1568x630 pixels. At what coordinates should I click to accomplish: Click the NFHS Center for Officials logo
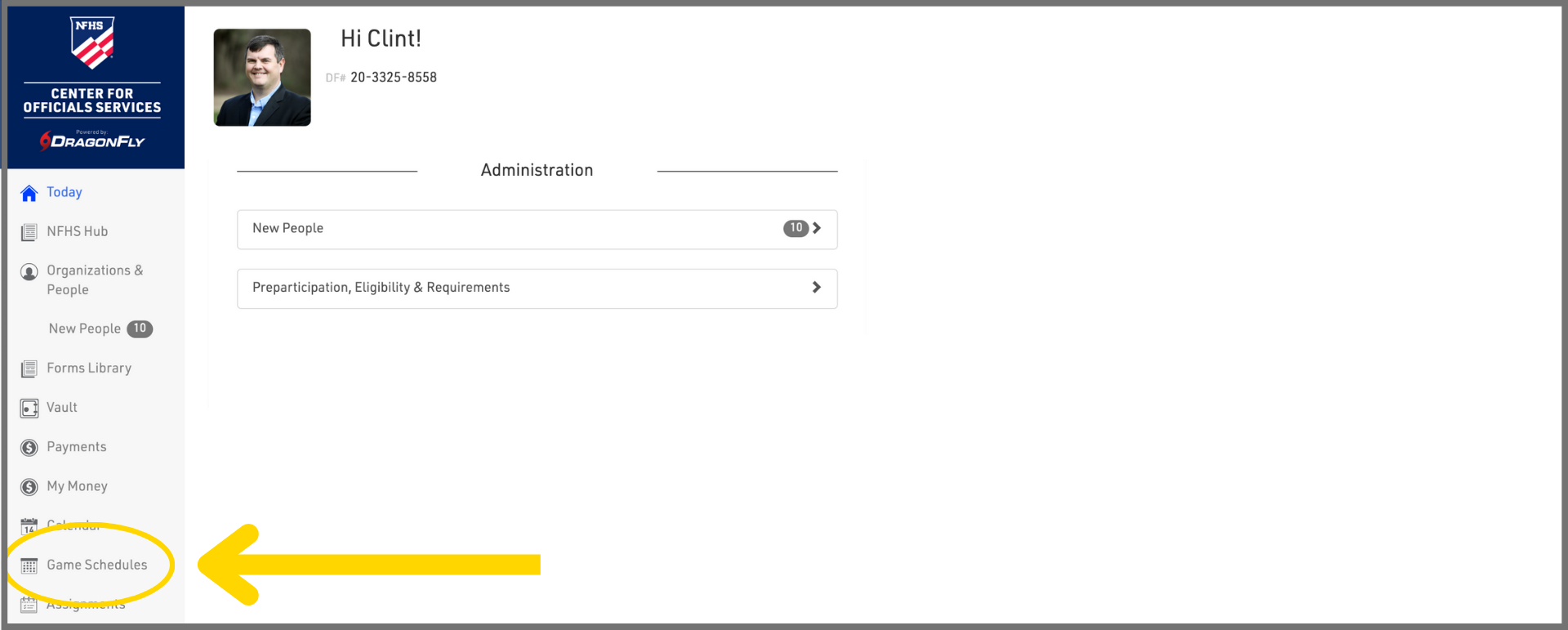tap(92, 82)
